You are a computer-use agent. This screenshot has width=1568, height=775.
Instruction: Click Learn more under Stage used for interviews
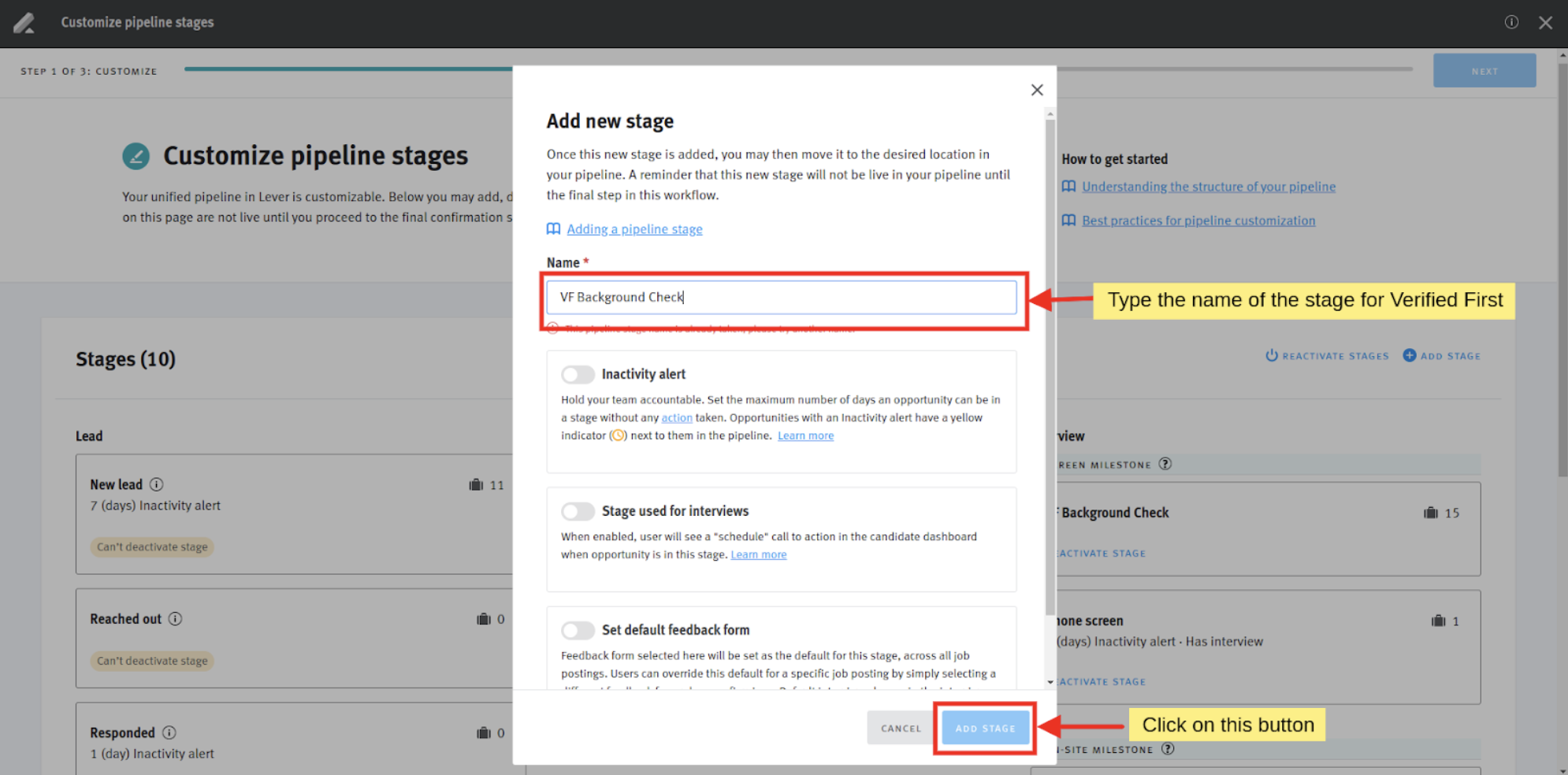coord(758,554)
